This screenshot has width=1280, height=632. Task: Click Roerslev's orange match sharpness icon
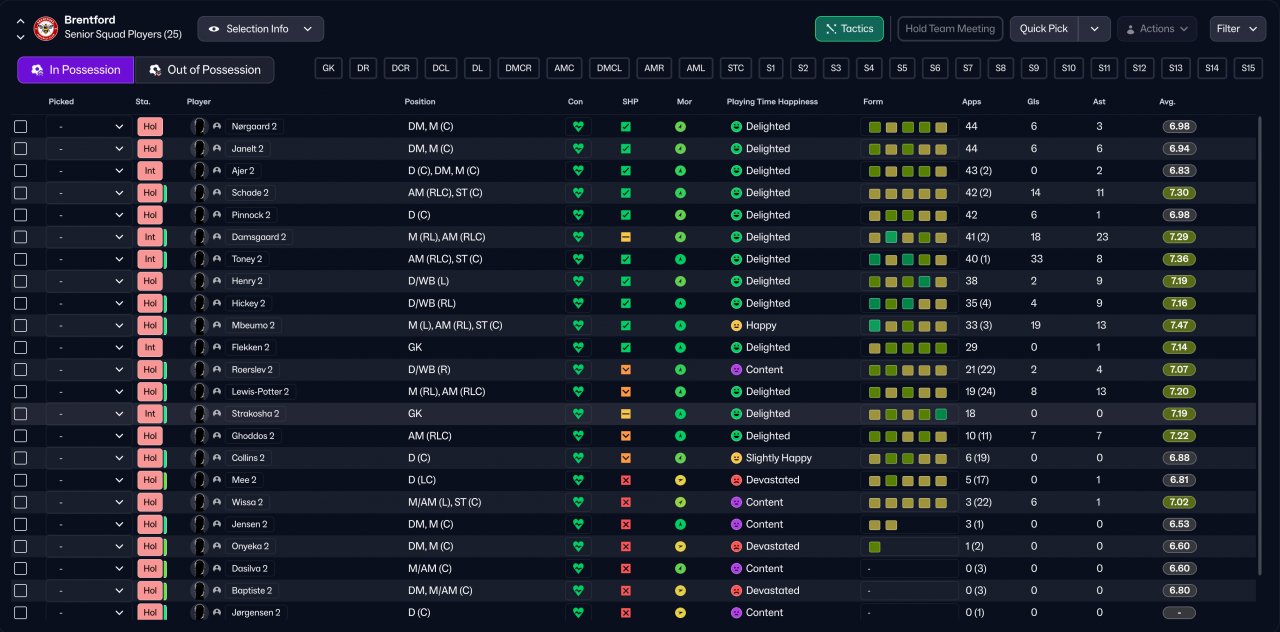point(626,369)
